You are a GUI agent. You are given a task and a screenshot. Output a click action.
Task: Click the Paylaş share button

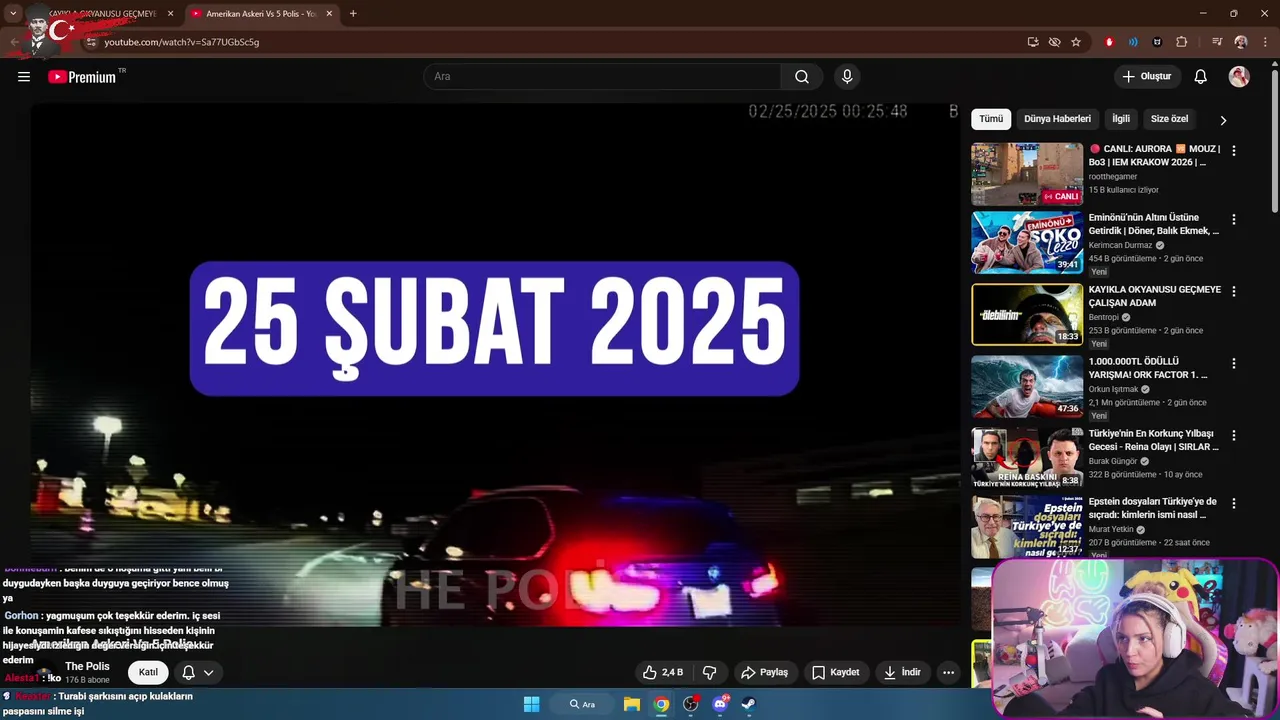(x=764, y=672)
